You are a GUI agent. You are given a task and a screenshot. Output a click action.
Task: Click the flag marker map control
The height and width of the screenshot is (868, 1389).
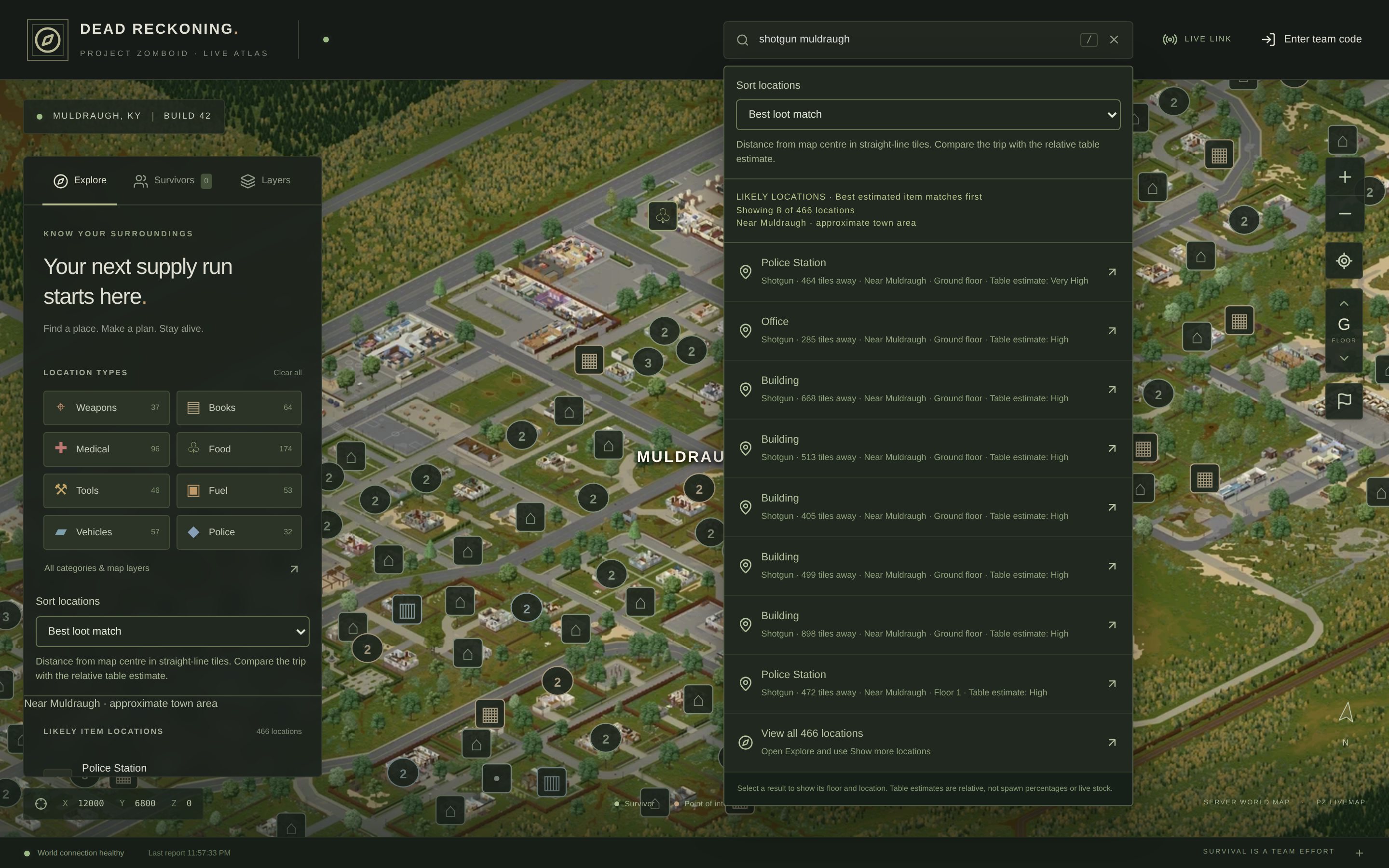pyautogui.click(x=1344, y=401)
